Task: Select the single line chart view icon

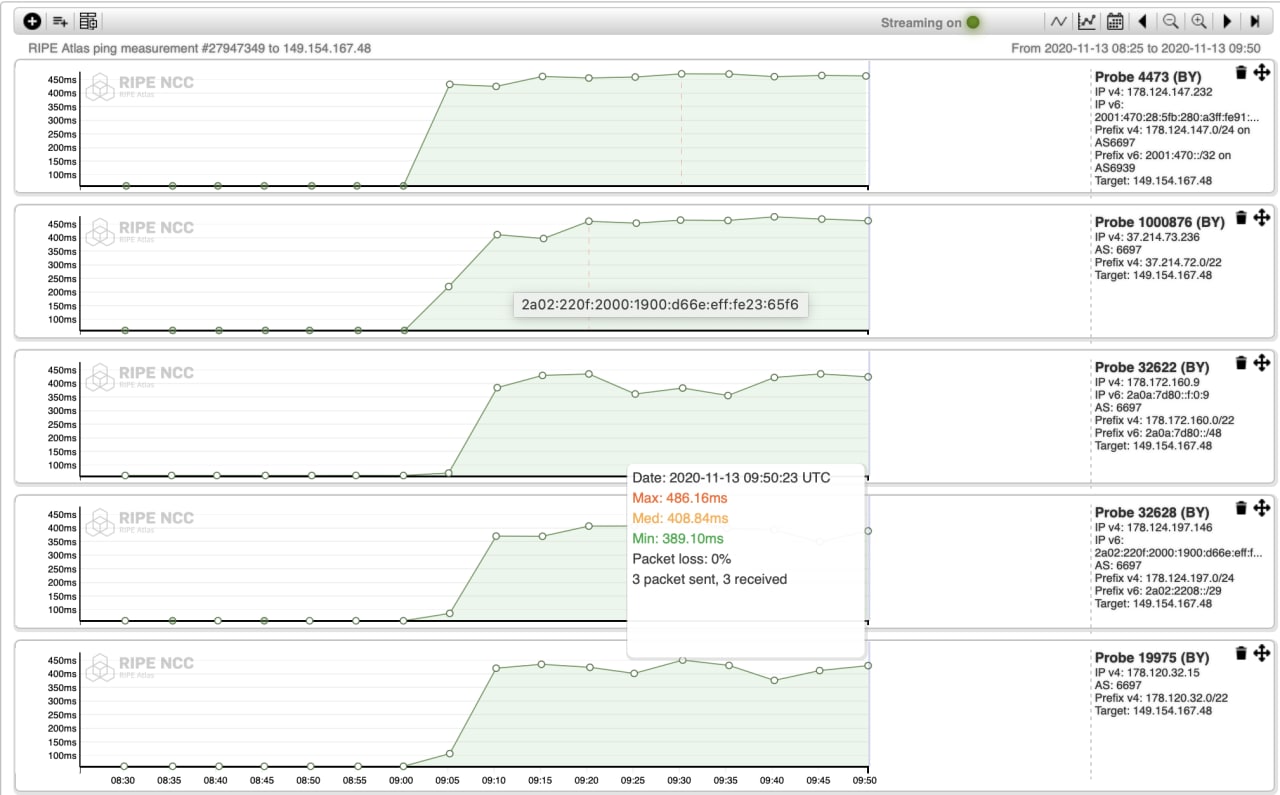Action: (1059, 21)
